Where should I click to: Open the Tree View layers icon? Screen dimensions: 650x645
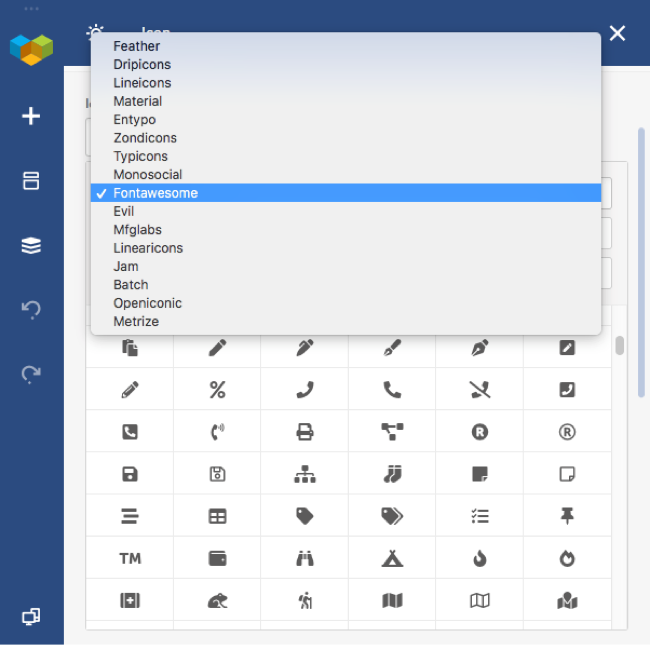pos(31,245)
